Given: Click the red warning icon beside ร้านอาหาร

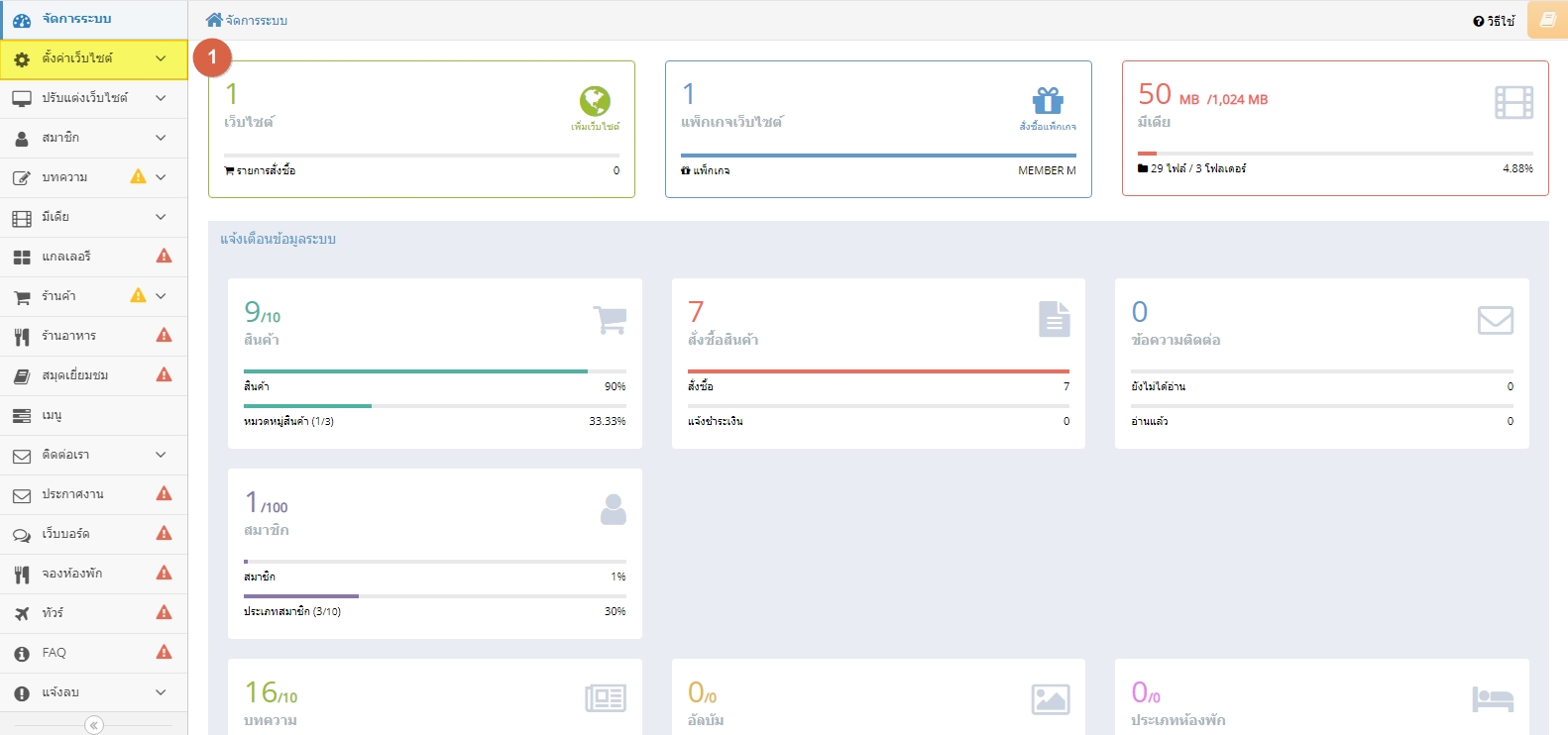Looking at the screenshot, I should click(x=165, y=335).
